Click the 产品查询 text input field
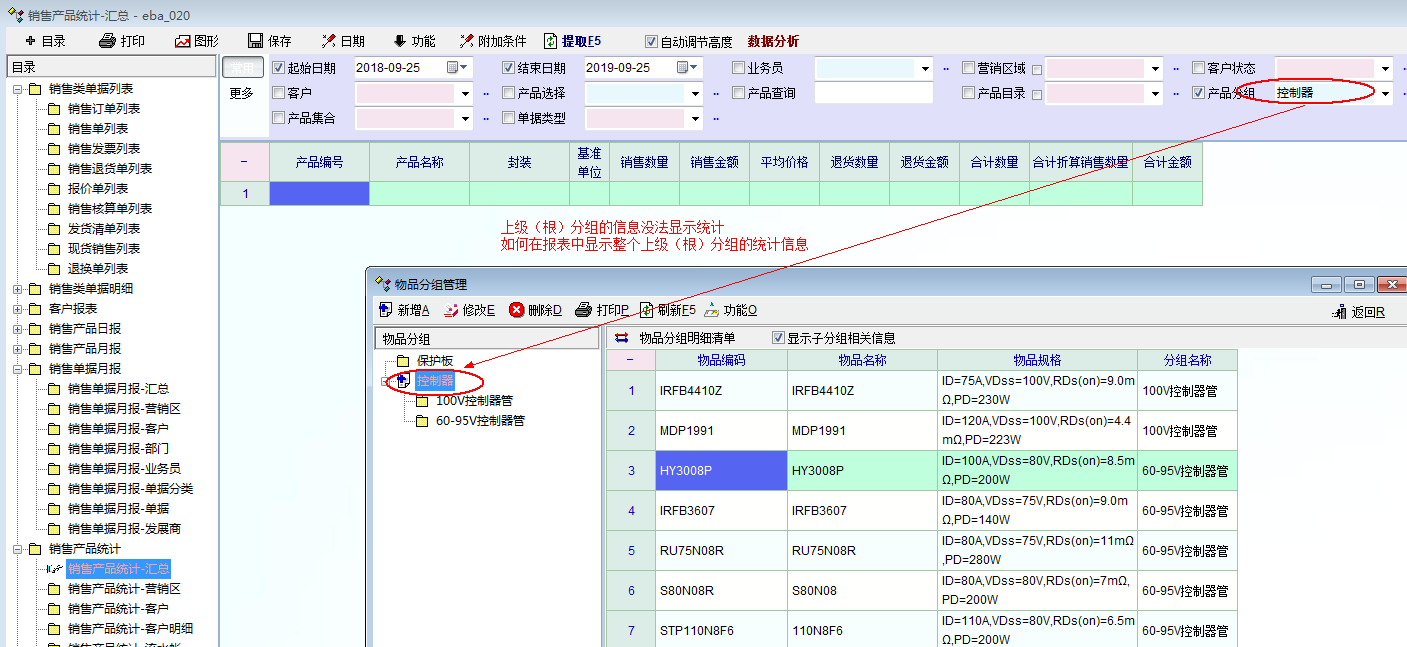The image size is (1407, 647). tap(873, 93)
